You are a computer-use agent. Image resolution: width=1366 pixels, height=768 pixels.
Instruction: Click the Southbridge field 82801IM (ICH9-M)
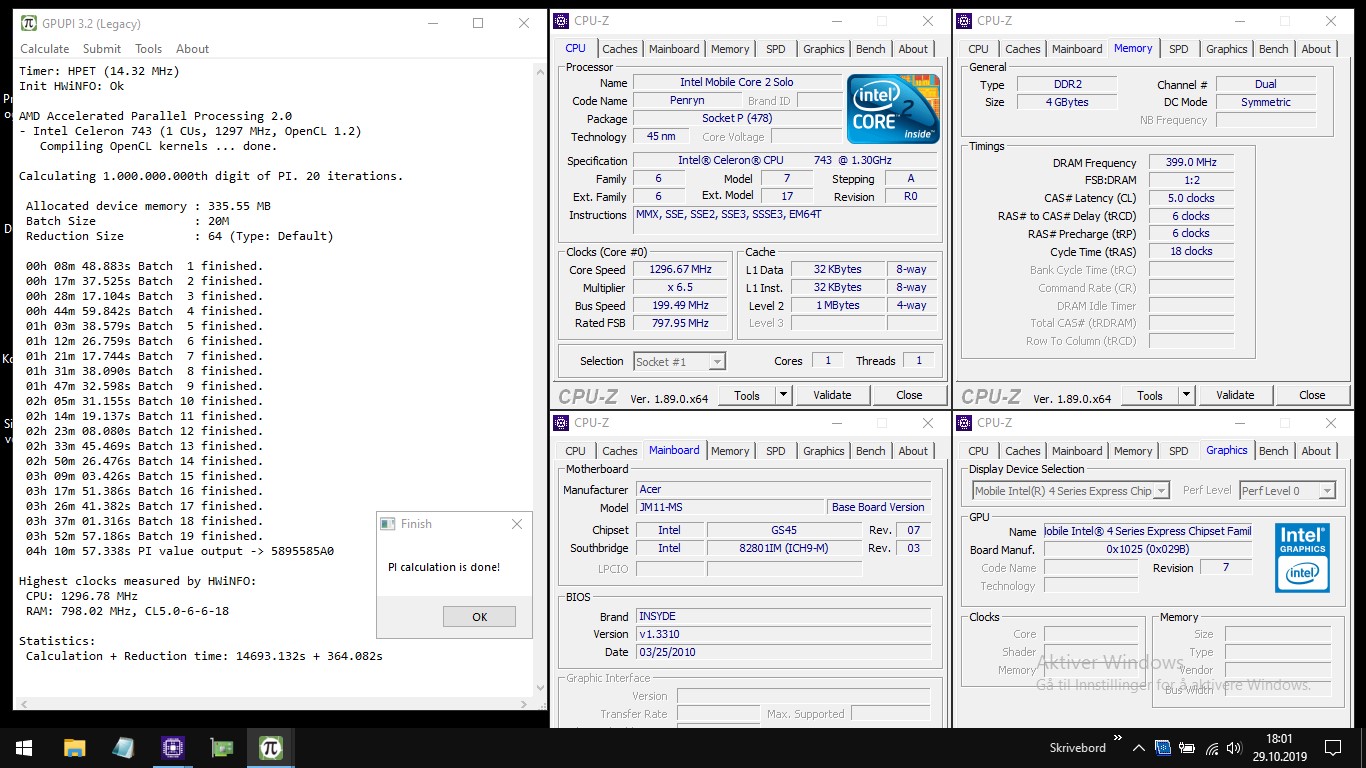(x=784, y=549)
